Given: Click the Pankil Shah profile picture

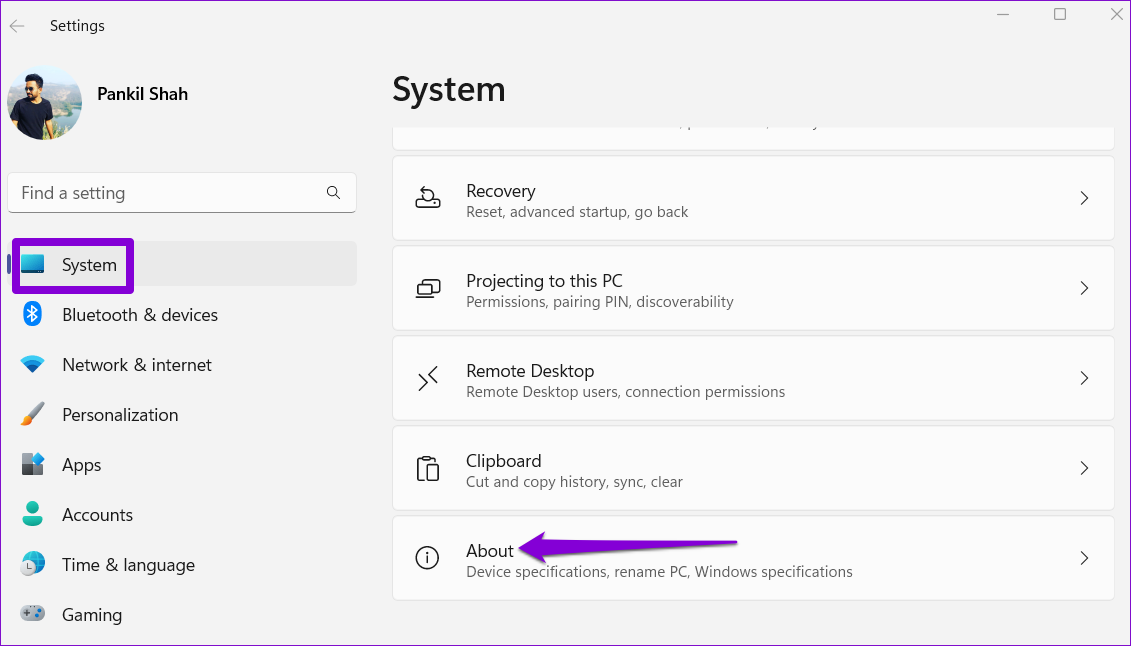Looking at the screenshot, I should (x=45, y=103).
